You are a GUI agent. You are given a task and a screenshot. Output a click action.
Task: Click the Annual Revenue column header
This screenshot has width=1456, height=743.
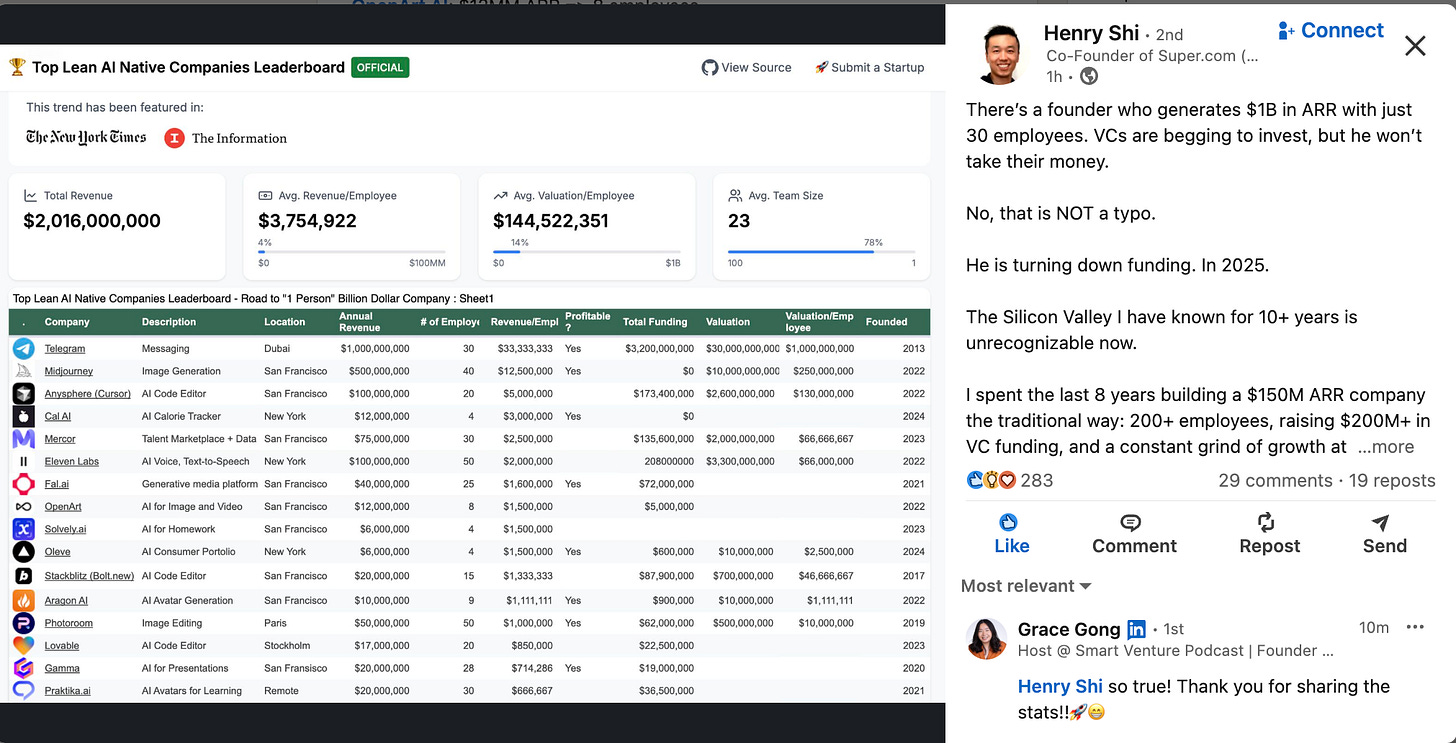360,322
